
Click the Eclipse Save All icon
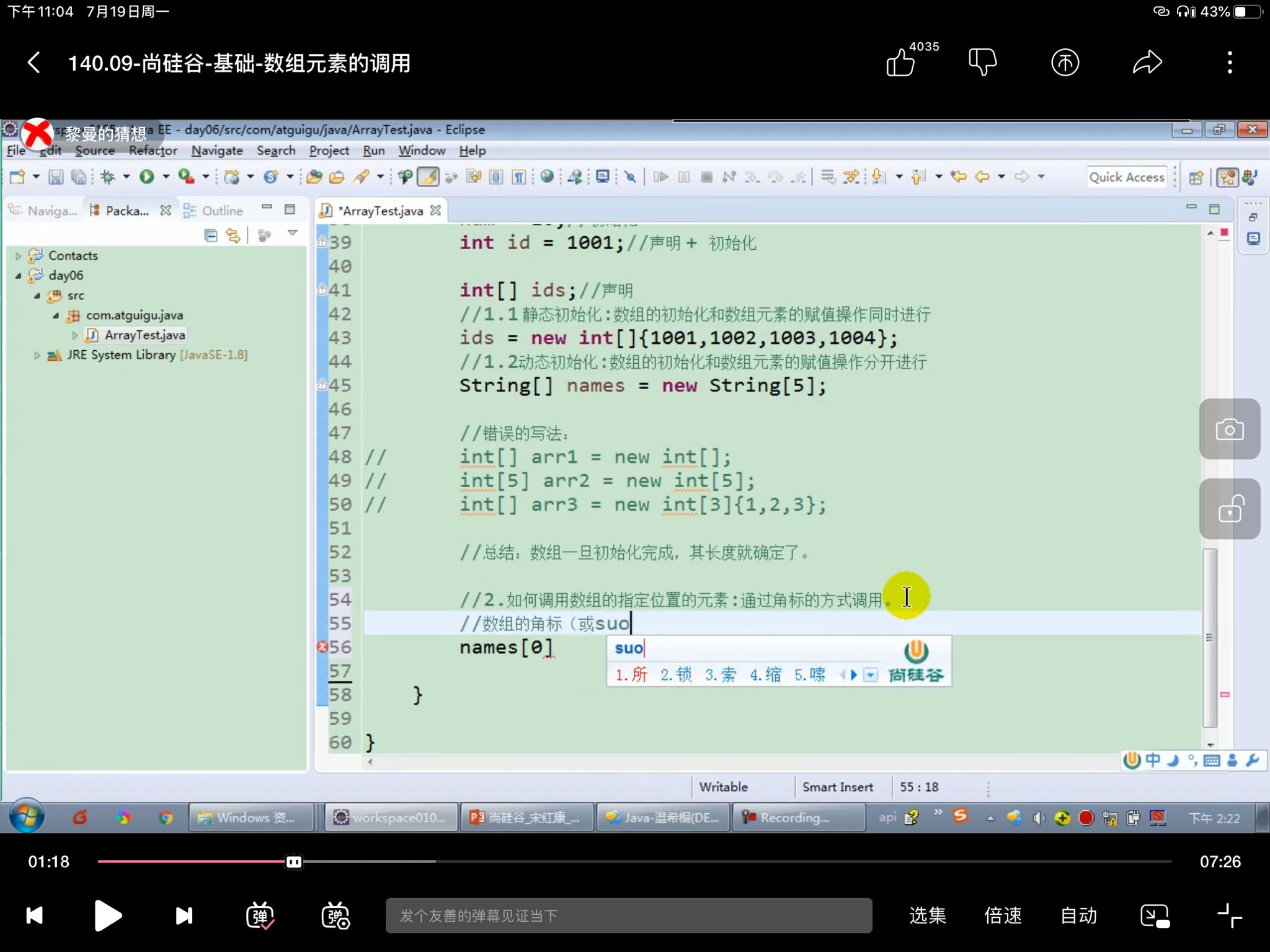tap(79, 177)
